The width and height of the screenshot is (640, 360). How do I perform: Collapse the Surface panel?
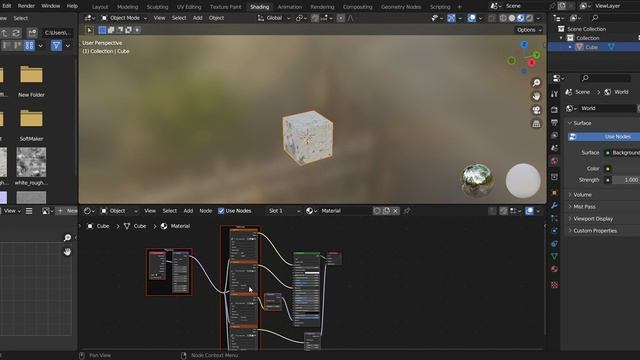coord(582,123)
